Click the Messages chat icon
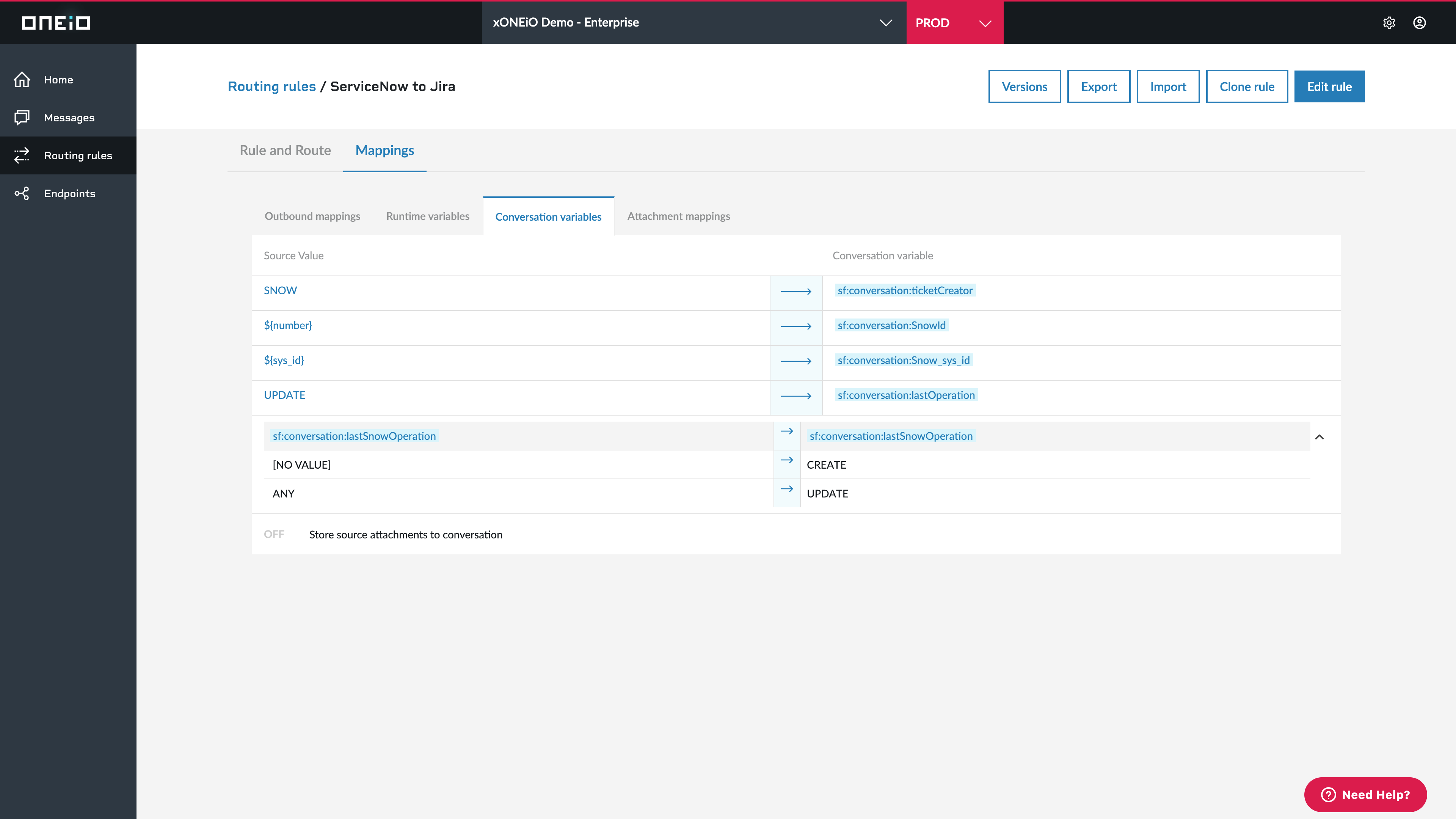This screenshot has height=819, width=1456. (x=22, y=118)
